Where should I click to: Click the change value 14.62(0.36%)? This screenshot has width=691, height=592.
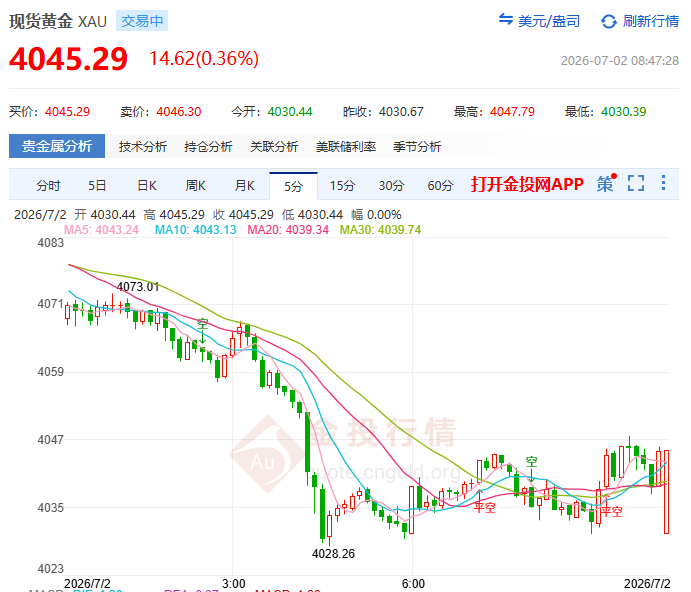point(204,59)
